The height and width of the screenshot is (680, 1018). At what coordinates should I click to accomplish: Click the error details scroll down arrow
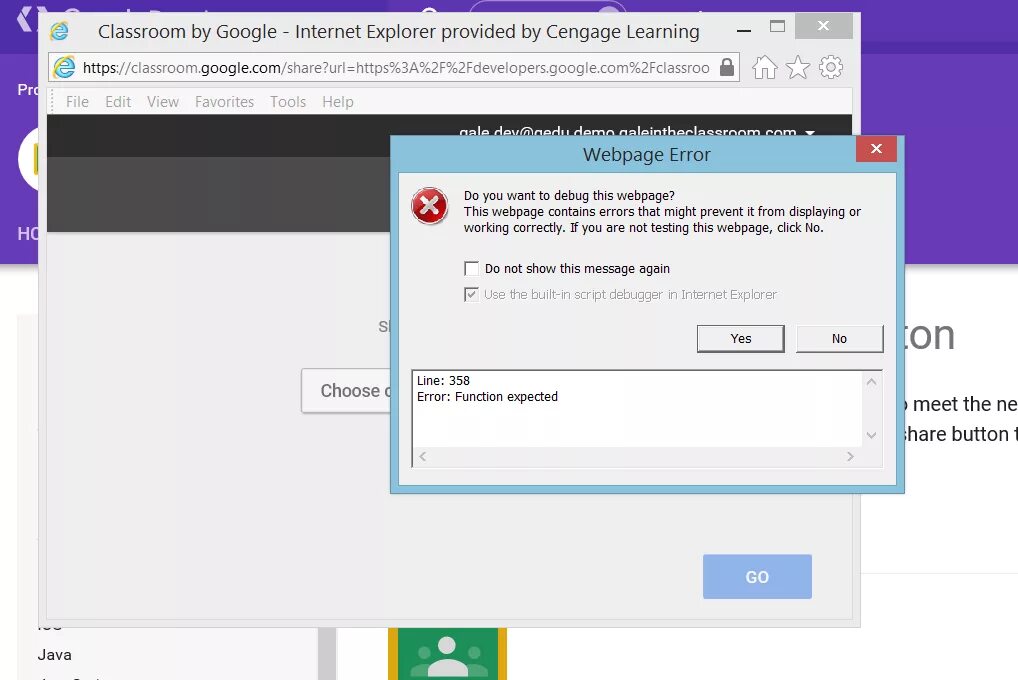[871, 436]
